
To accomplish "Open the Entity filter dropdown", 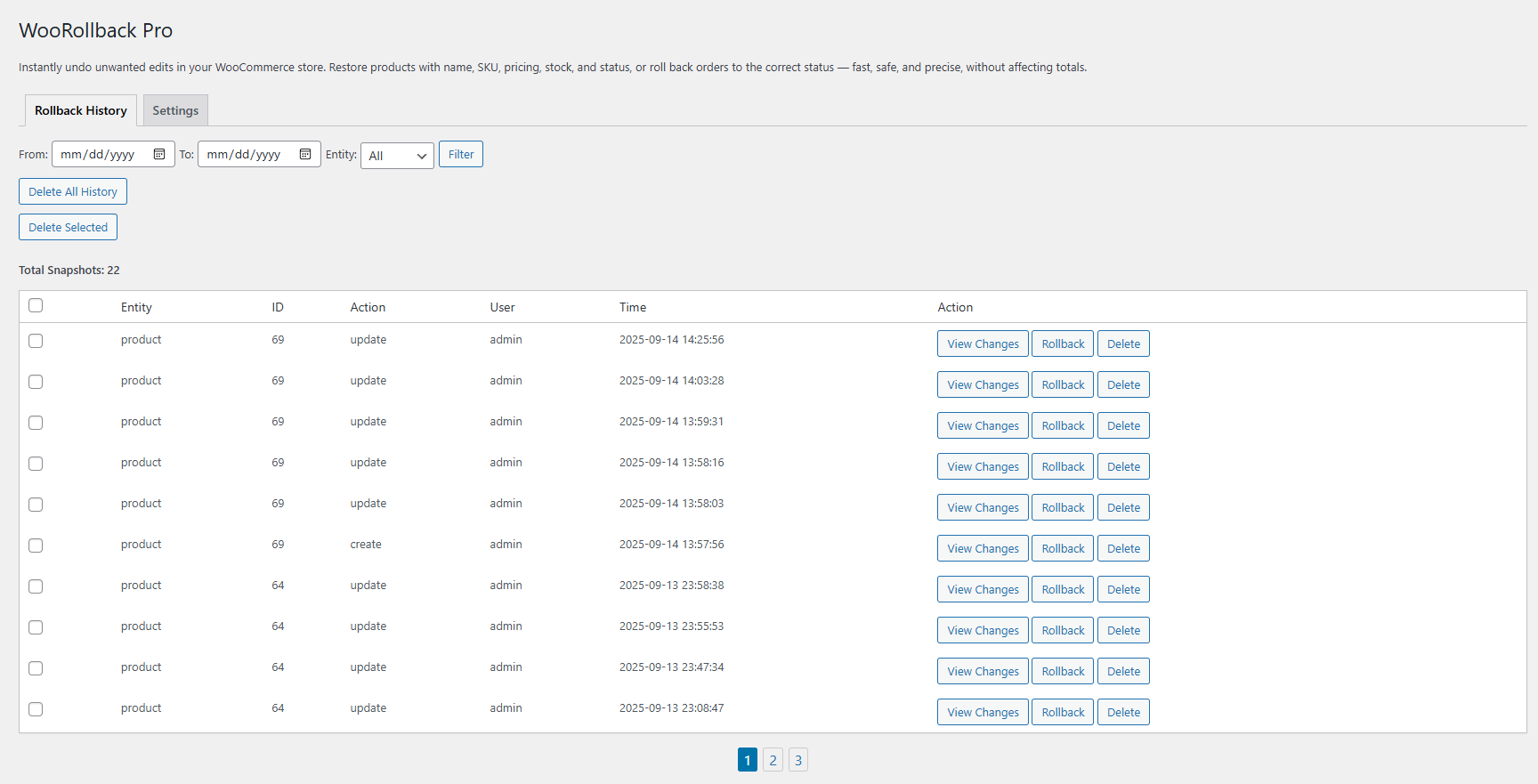I will [x=397, y=156].
